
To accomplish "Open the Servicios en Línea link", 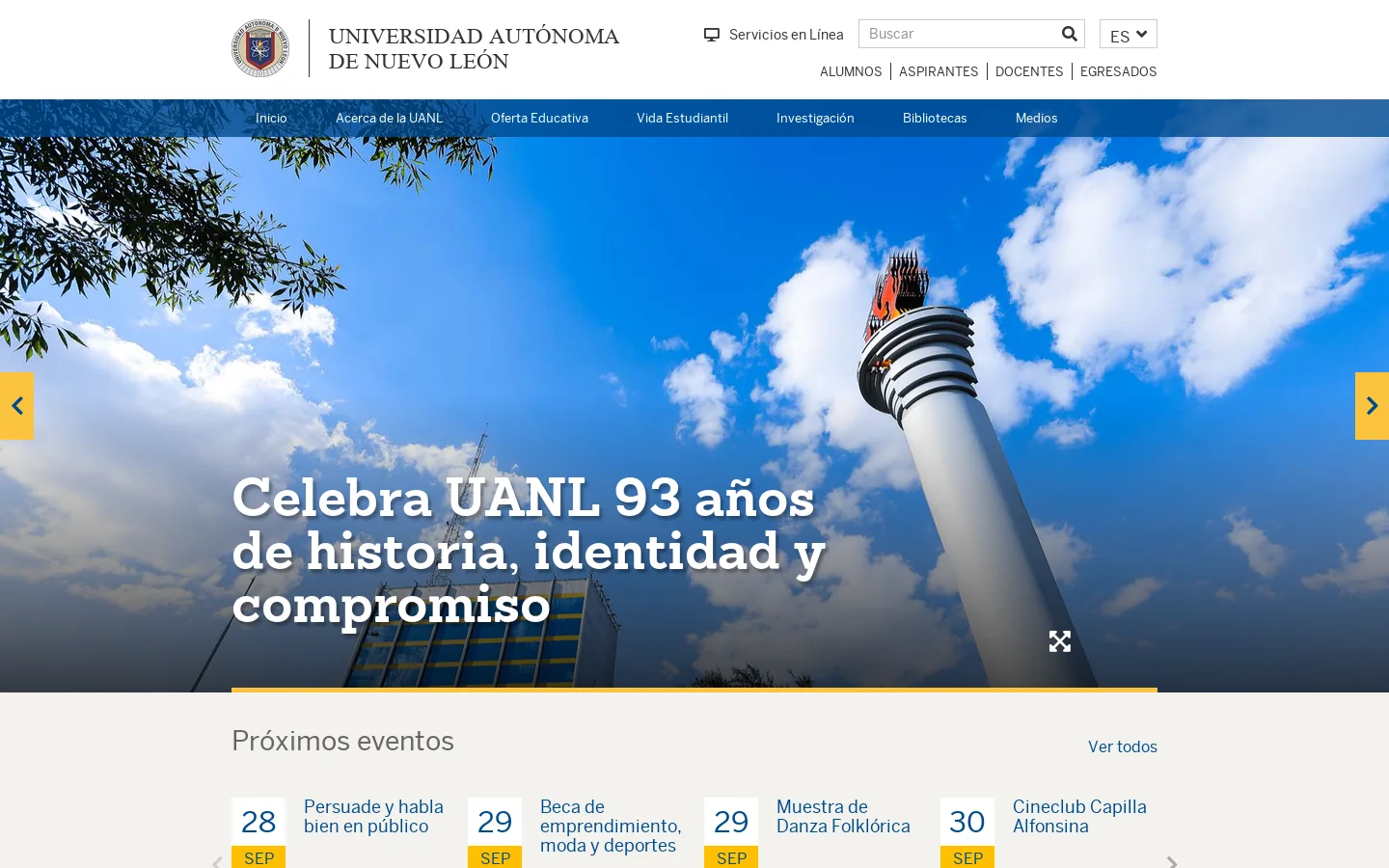I will (786, 35).
